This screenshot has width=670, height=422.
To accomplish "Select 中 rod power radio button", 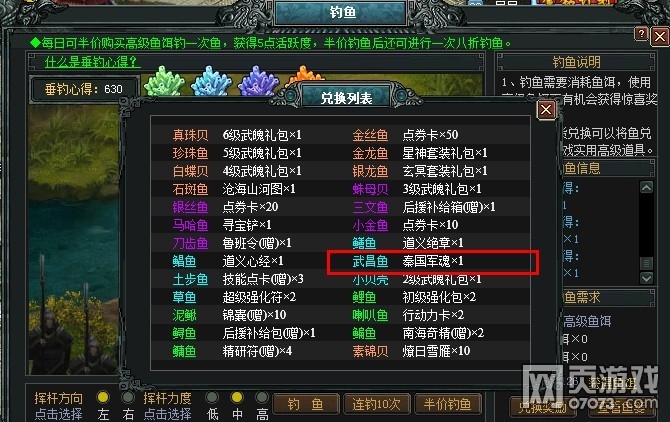I will (x=237, y=397).
